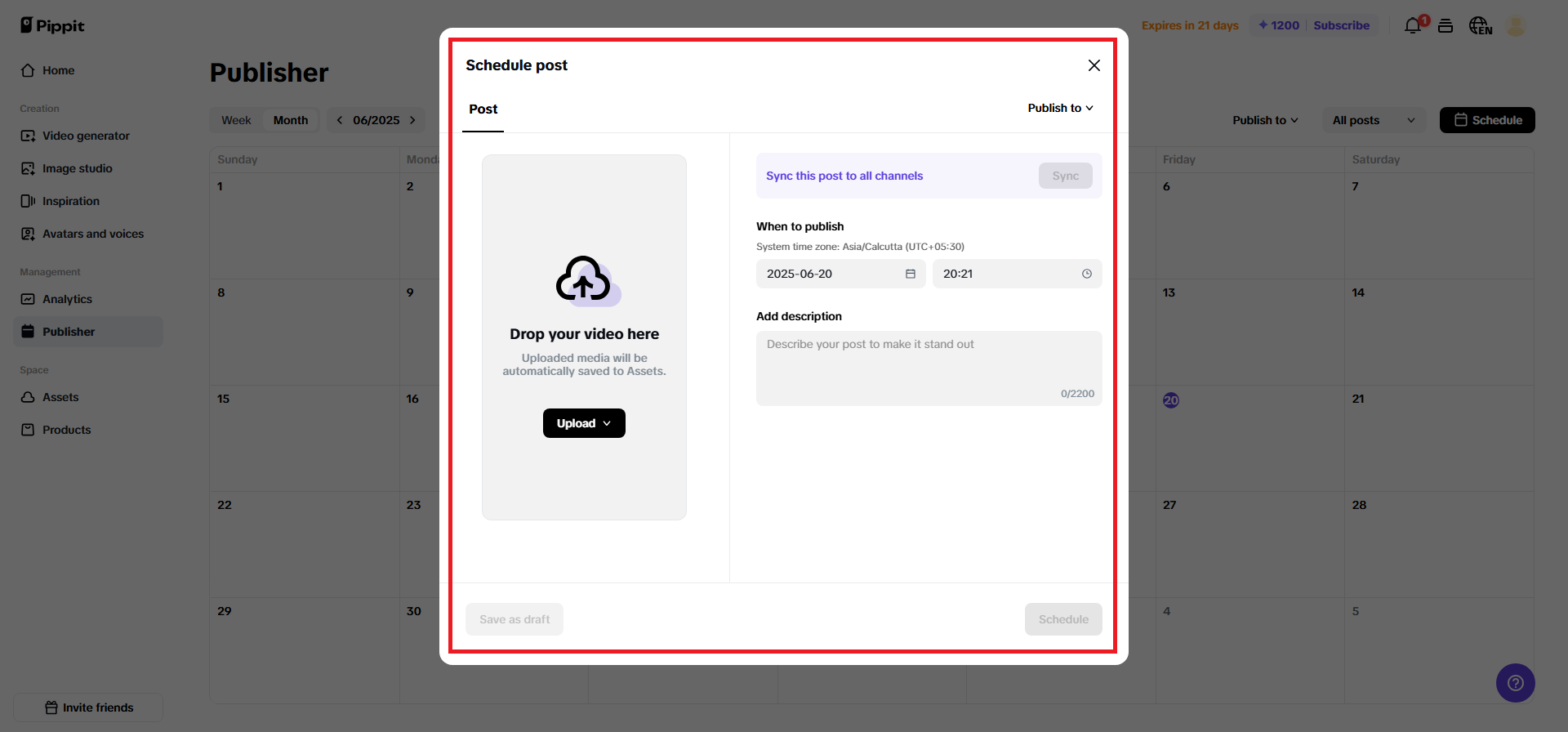Switch to the Month view tab
The image size is (1568, 732).
click(290, 120)
